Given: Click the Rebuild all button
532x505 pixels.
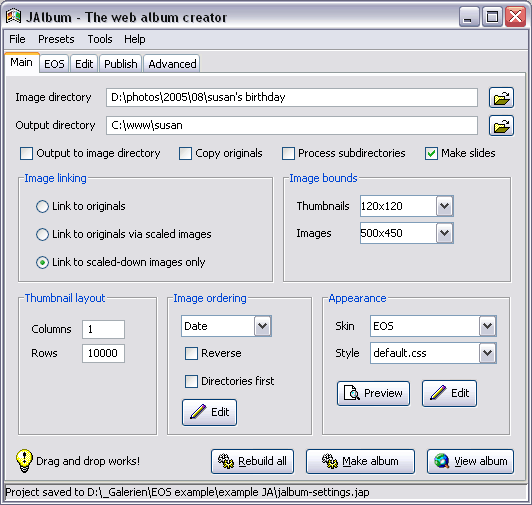Looking at the screenshot, I should [x=252, y=461].
